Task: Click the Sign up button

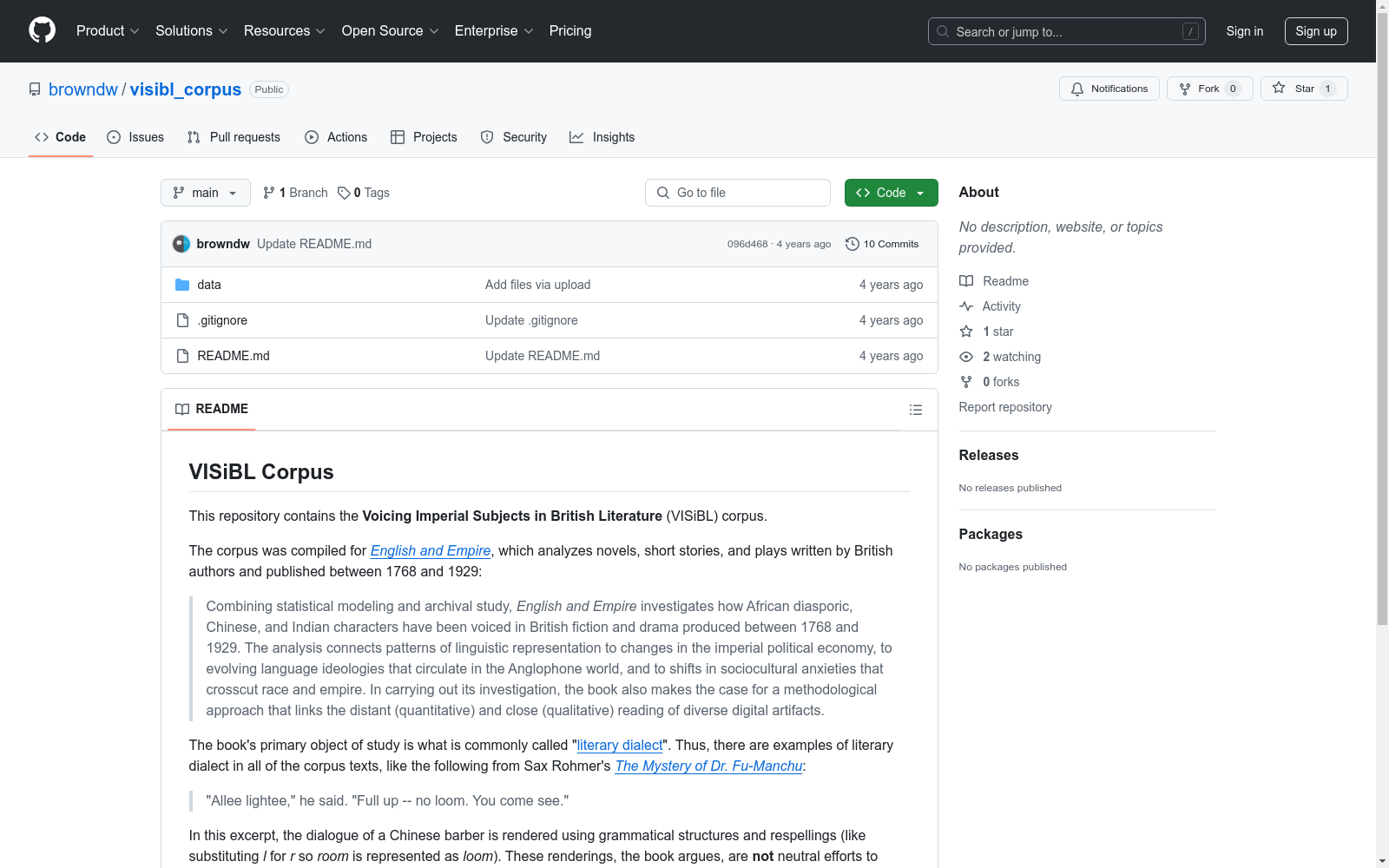Action: (x=1316, y=31)
